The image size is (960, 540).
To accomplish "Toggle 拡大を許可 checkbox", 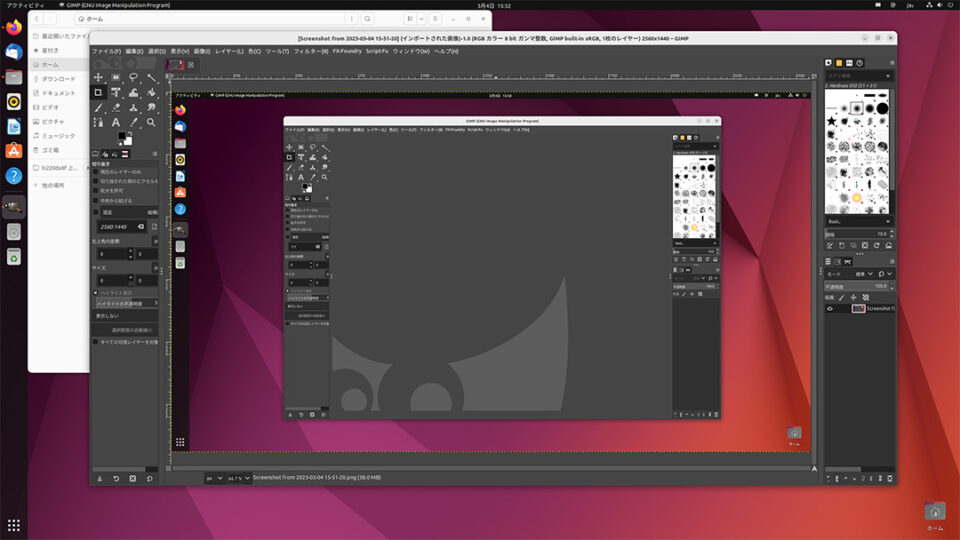I will (x=96, y=191).
